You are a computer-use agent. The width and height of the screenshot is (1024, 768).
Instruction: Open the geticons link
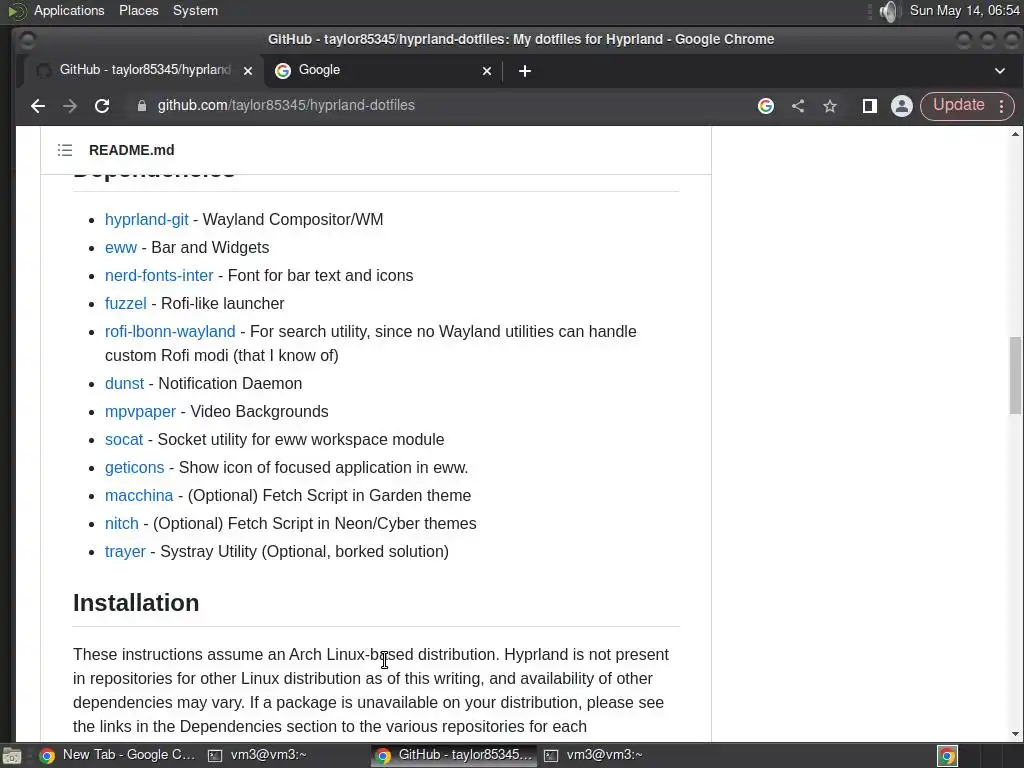click(135, 468)
